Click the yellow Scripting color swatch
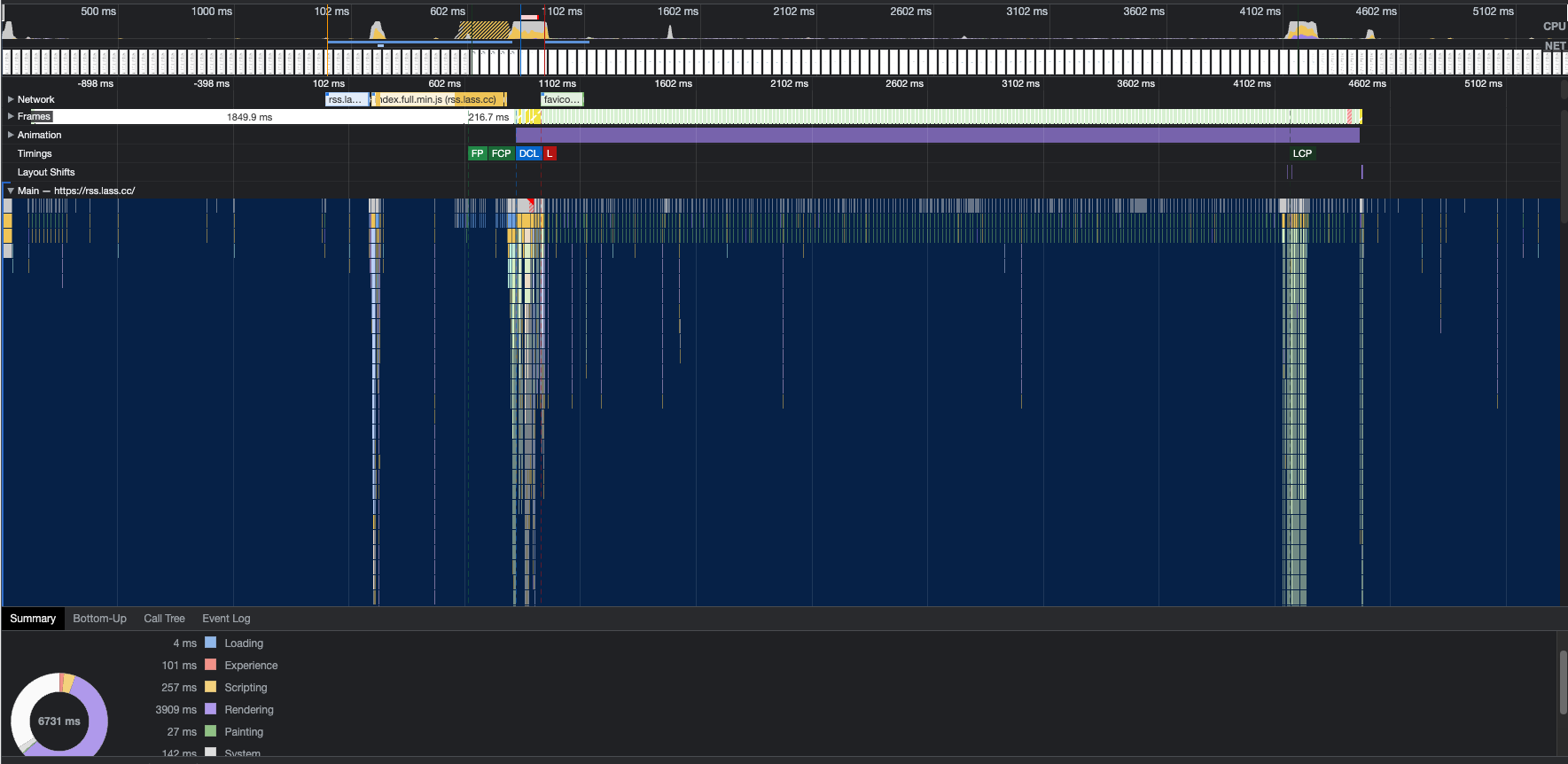Image resolution: width=1568 pixels, height=764 pixels. tap(211, 687)
